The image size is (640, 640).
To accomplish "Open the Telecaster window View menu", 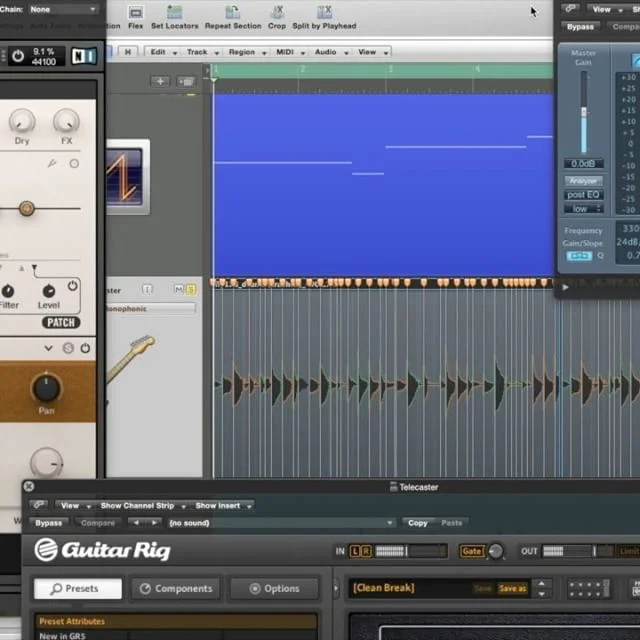I will pos(75,506).
